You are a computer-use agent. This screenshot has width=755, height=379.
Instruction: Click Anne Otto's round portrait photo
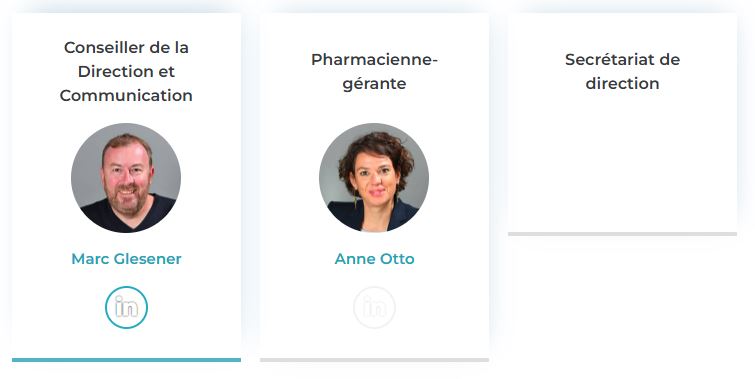pyautogui.click(x=374, y=178)
